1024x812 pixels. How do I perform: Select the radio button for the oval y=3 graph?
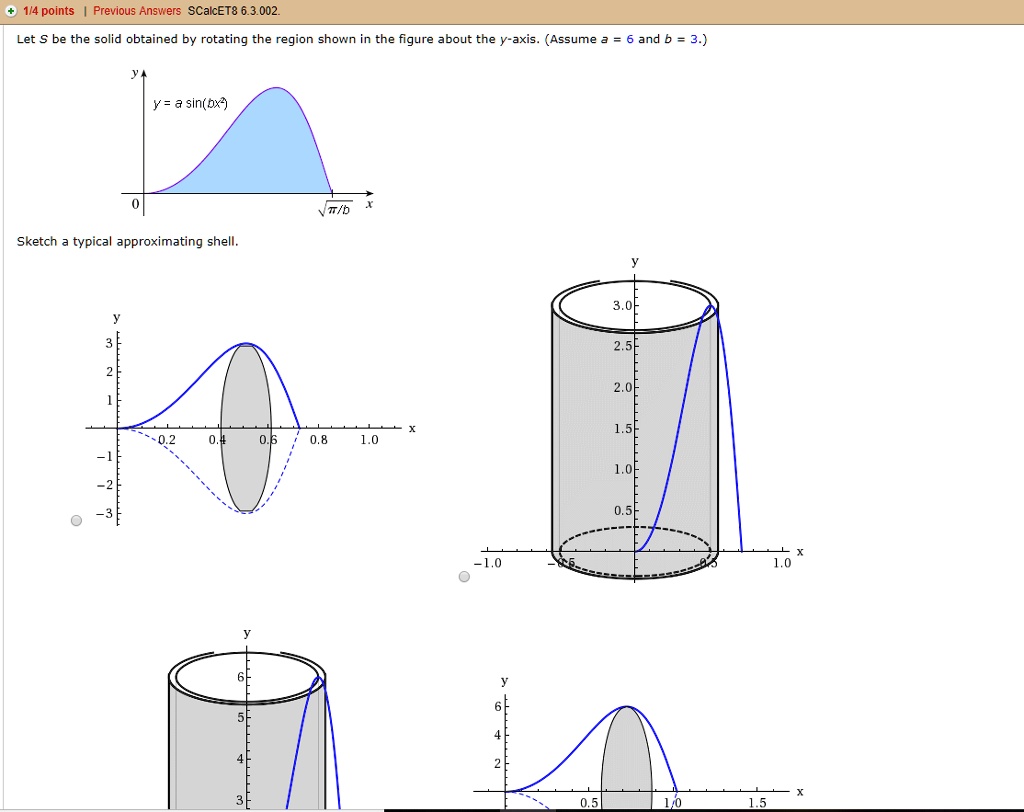coord(76,521)
